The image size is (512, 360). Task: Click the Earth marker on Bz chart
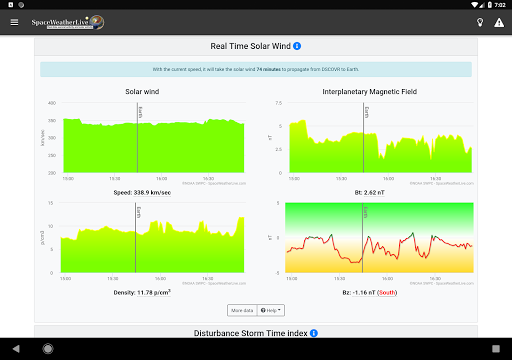365,212
